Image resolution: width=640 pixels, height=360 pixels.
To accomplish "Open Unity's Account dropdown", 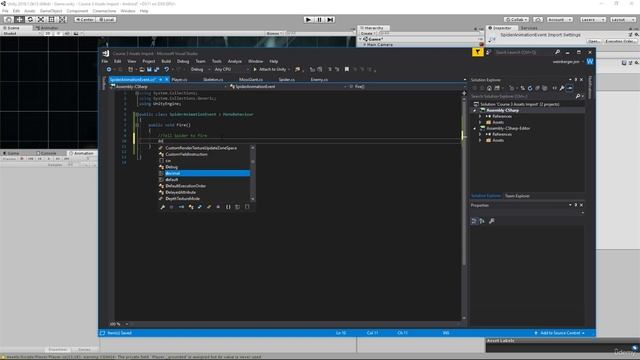I will click(560, 19).
